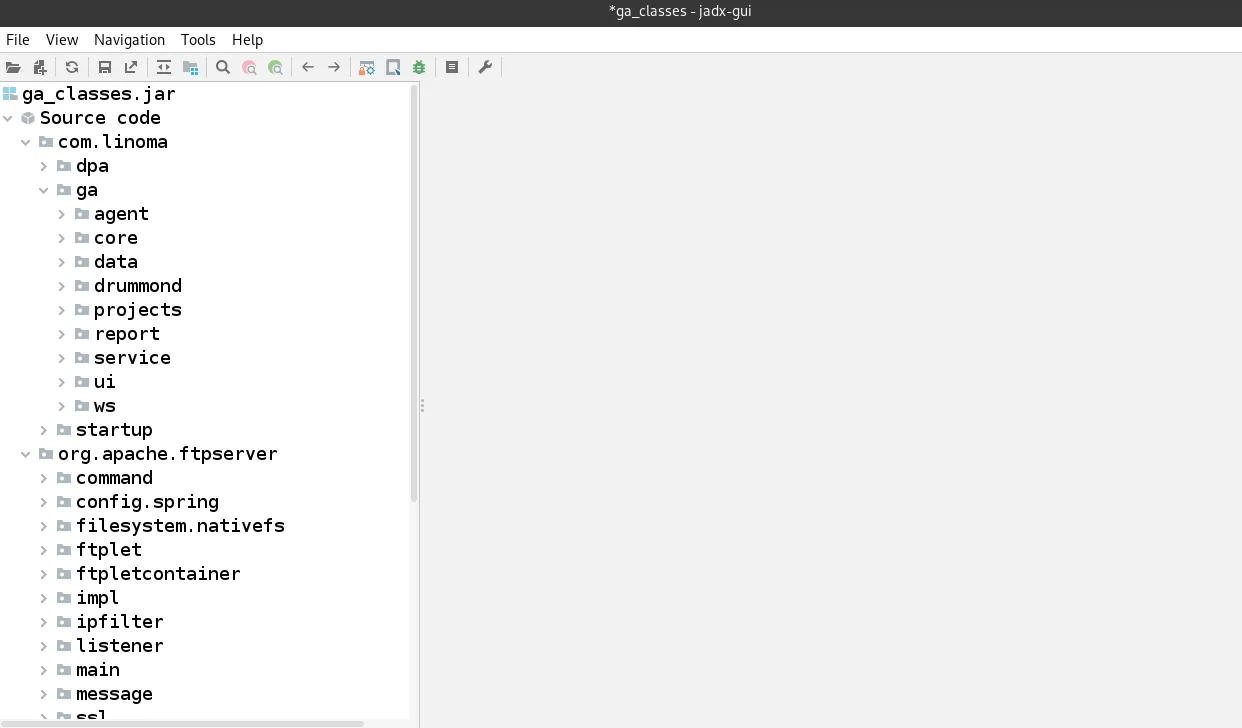
Task: Collapse the com.linoma package
Action: [x=26, y=141]
